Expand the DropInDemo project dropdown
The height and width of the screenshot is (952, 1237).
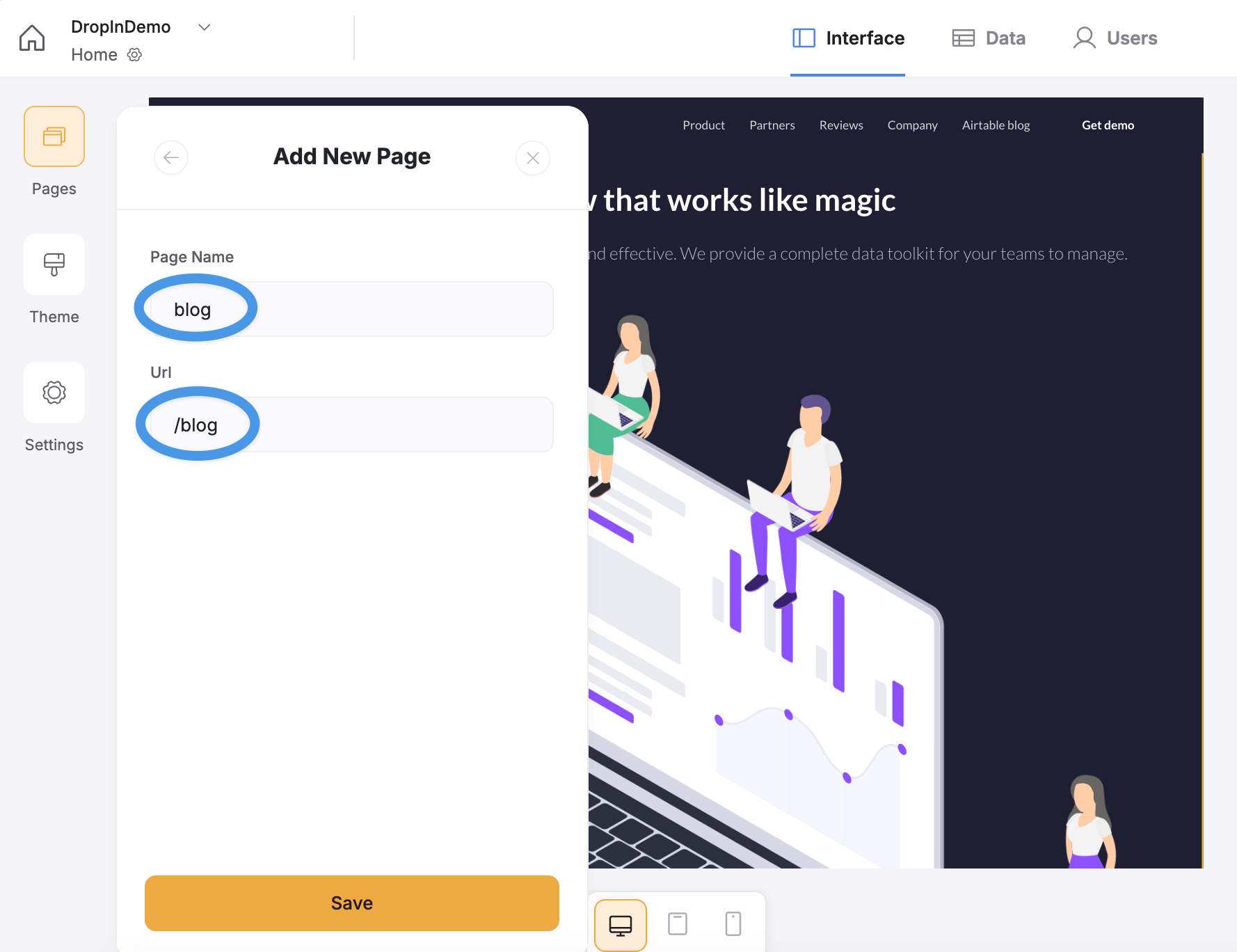point(204,27)
